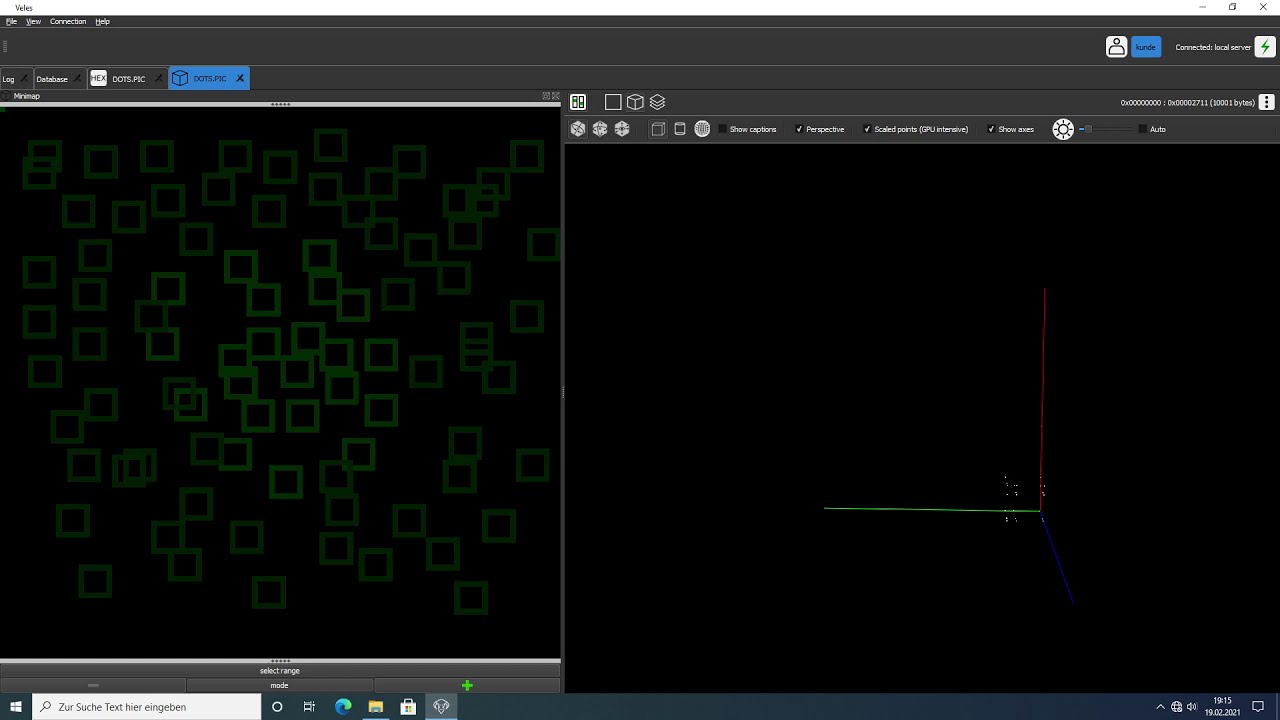This screenshot has width=1280, height=720.
Task: Click the user profile icon
Action: (1116, 47)
